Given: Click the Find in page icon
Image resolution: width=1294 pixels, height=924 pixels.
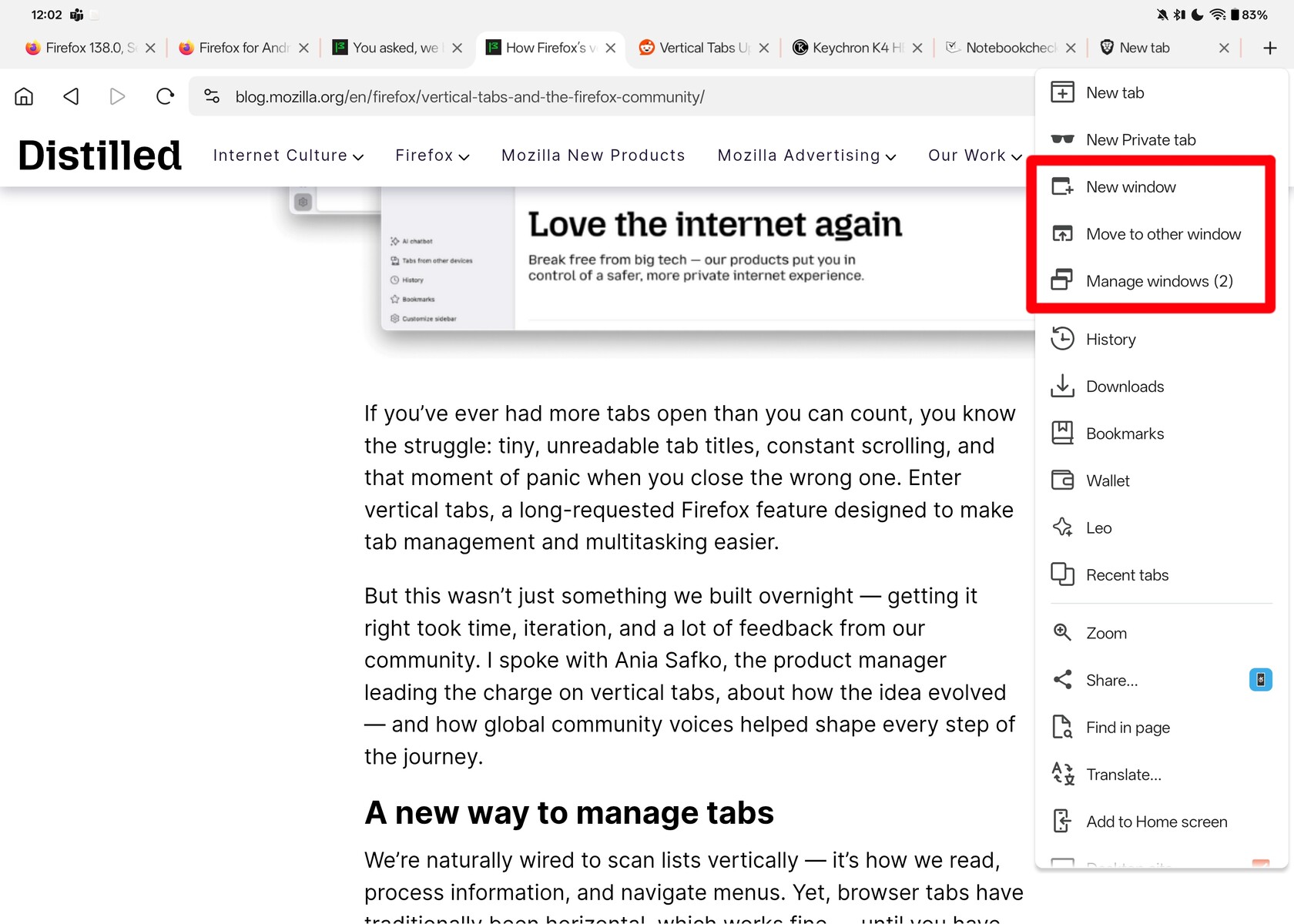Looking at the screenshot, I should 1063,727.
